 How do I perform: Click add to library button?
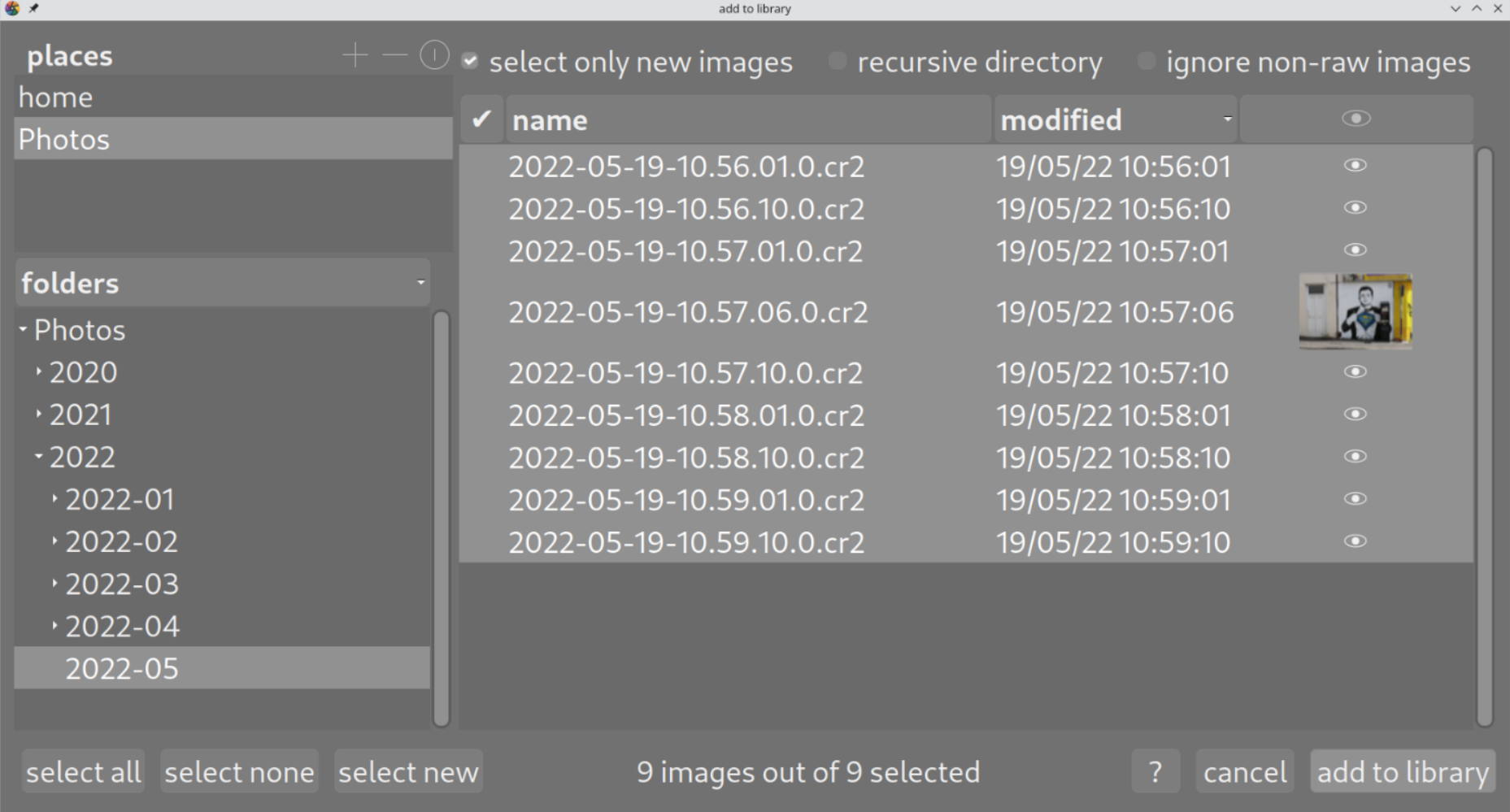1403,772
